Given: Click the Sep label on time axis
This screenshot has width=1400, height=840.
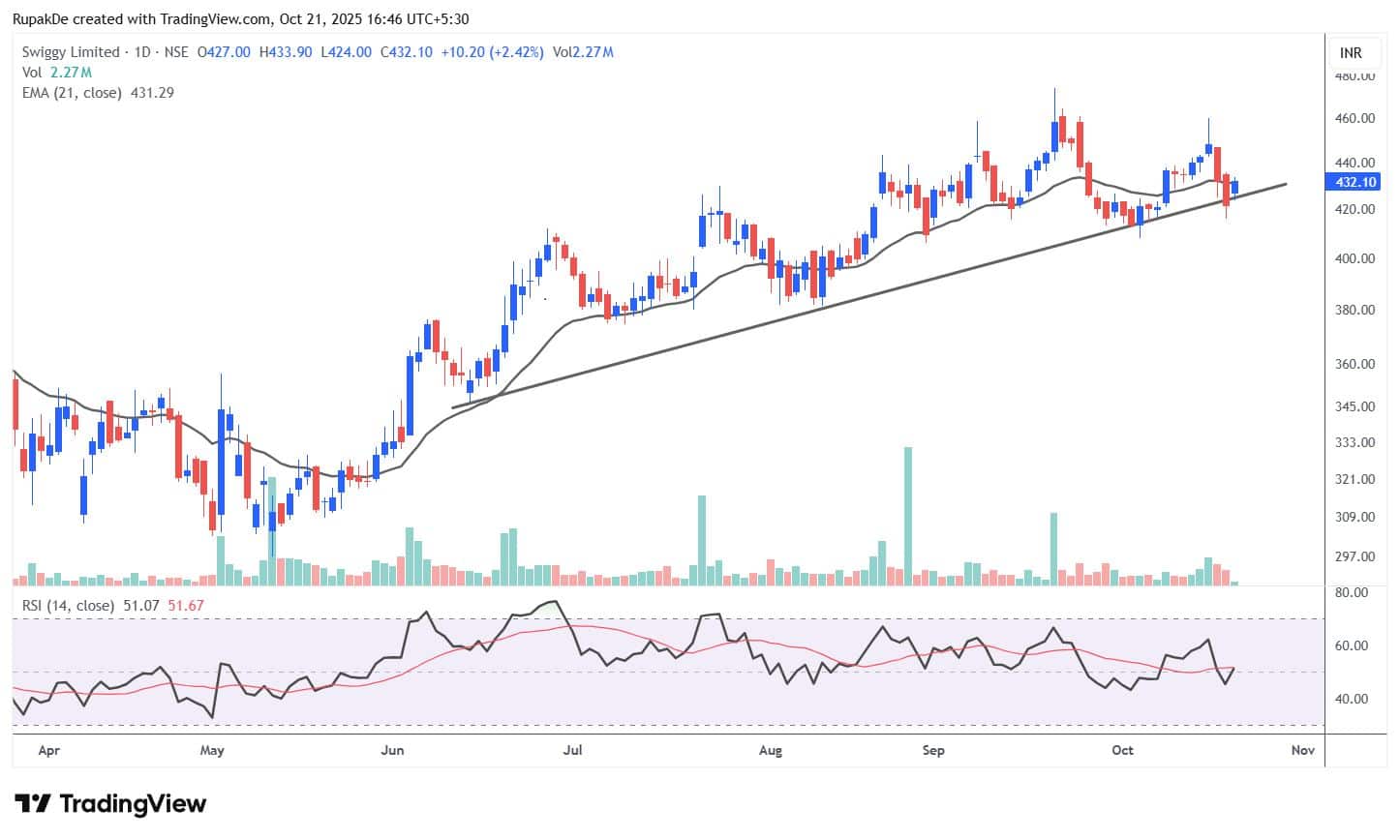Looking at the screenshot, I should [933, 750].
